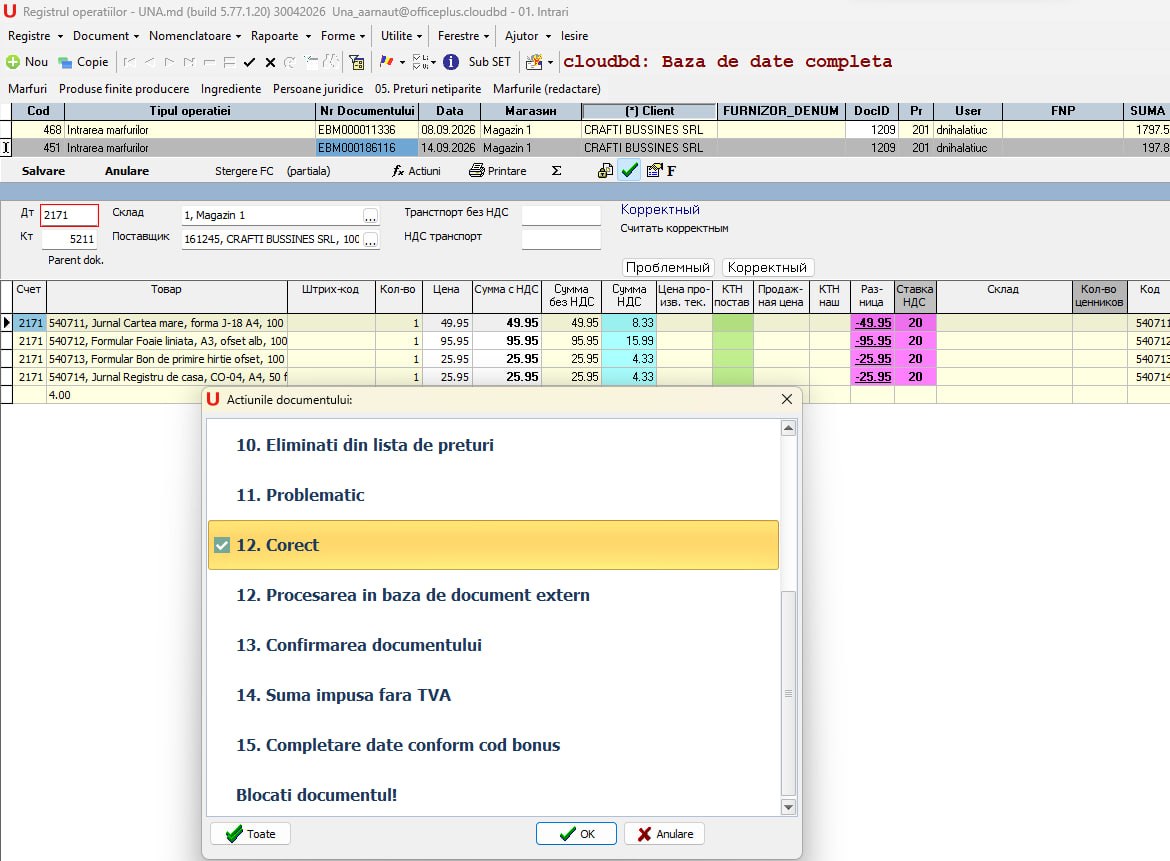
Task: Click the properties form icon beside F
Action: (654, 171)
